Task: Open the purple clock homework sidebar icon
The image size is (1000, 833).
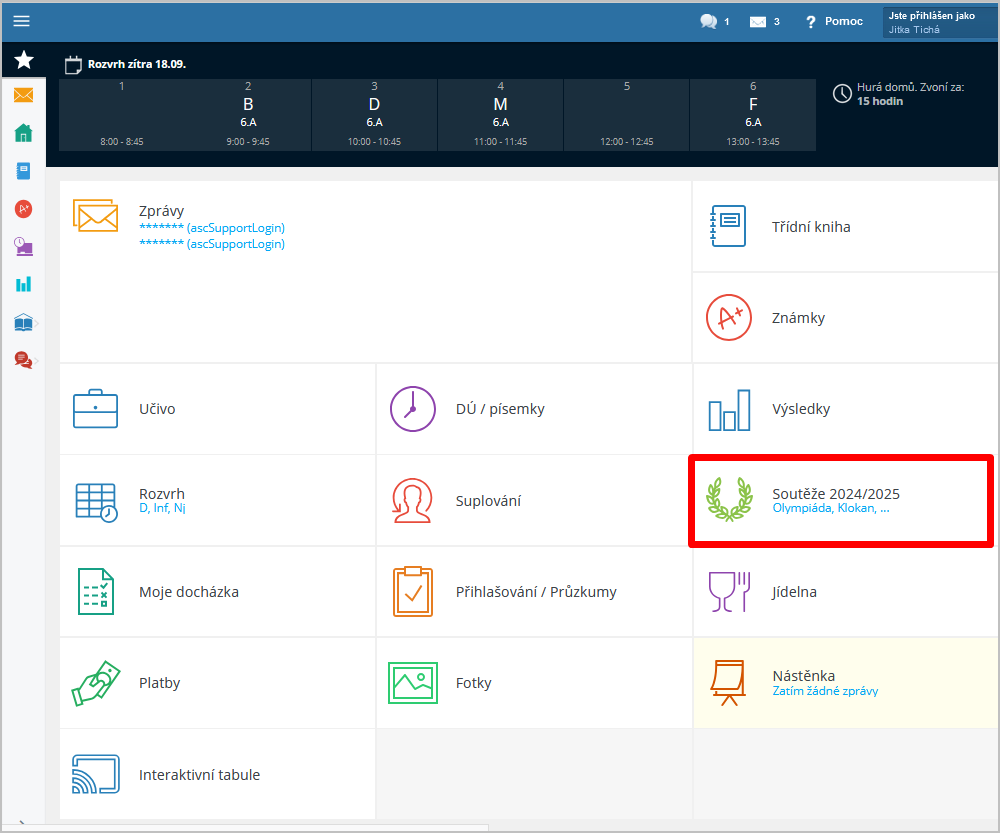Action: [x=24, y=246]
